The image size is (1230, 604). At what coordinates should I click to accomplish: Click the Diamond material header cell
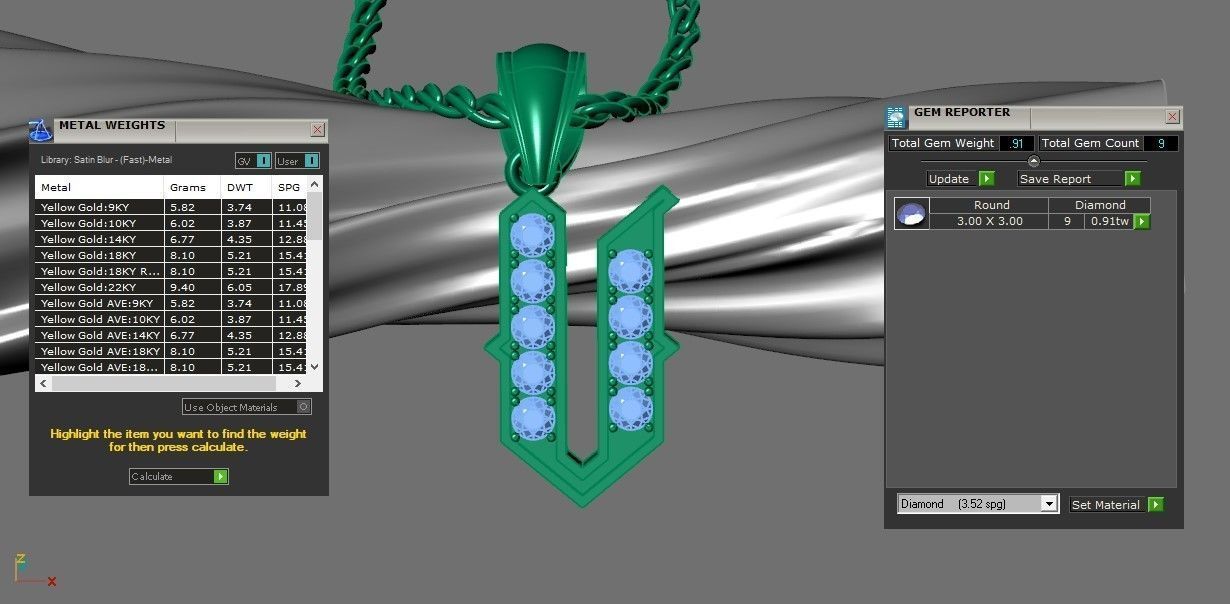[1100, 205]
